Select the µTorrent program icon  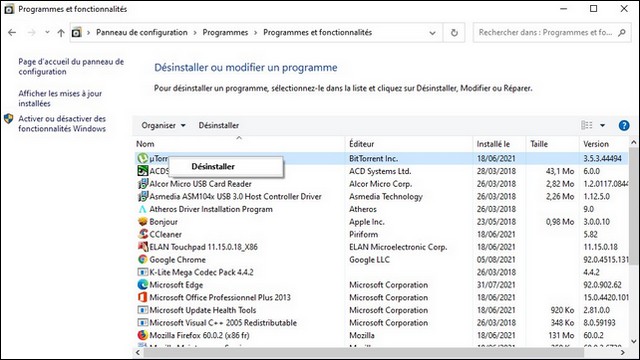pos(142,158)
